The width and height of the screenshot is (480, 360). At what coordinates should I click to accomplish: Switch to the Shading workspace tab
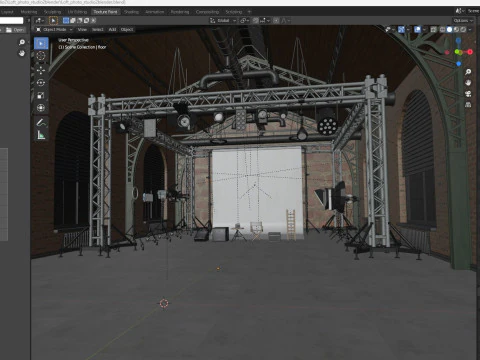tap(131, 12)
